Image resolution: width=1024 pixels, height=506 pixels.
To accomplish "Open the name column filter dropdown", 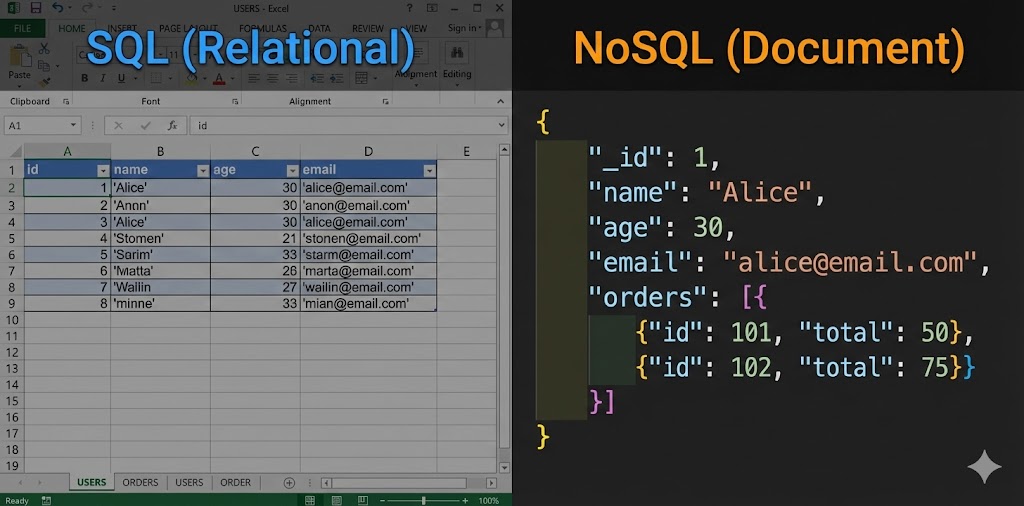I will pyautogui.click(x=202, y=170).
